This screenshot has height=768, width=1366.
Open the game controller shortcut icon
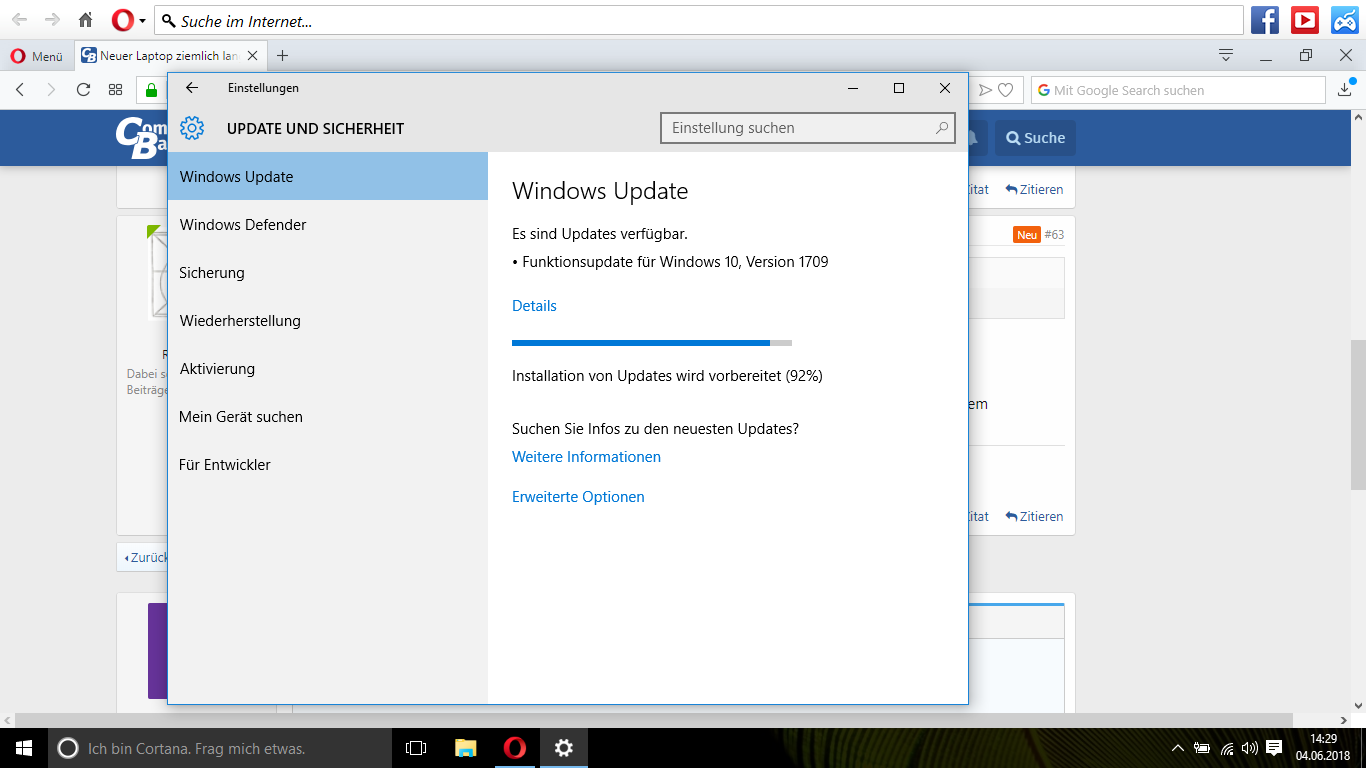pos(1344,19)
